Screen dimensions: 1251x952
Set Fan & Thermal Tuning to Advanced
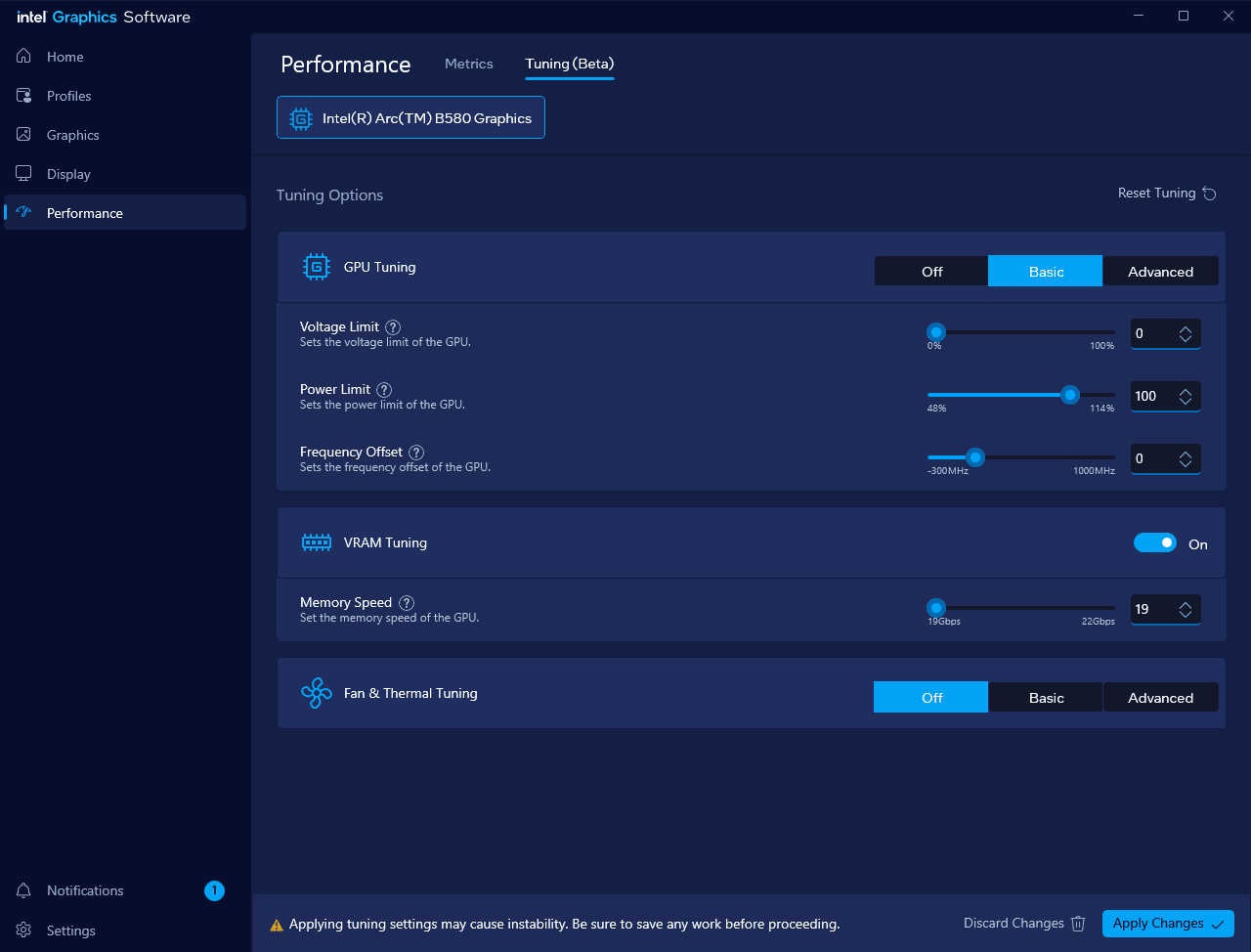point(1160,698)
